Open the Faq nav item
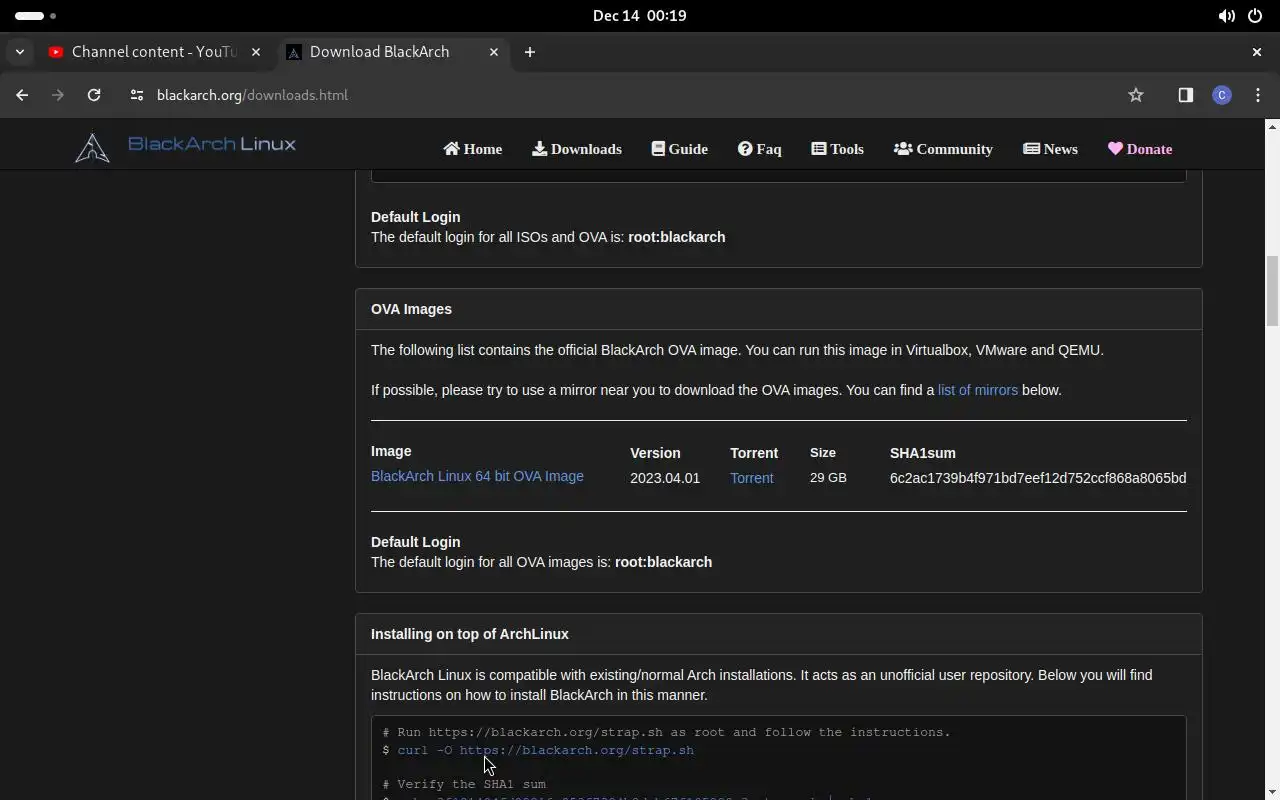 click(760, 149)
